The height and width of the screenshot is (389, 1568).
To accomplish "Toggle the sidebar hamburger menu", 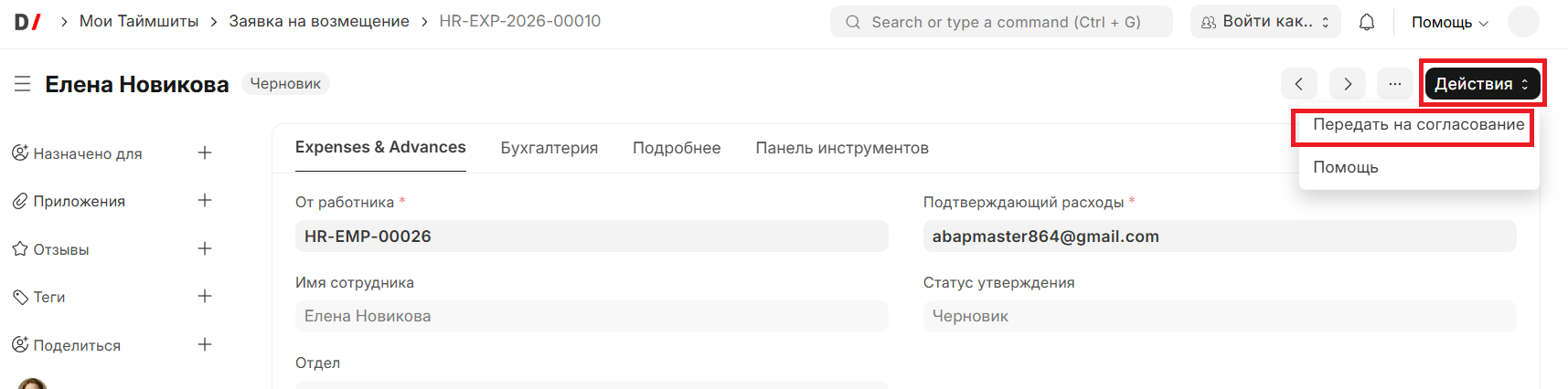I will click(23, 84).
